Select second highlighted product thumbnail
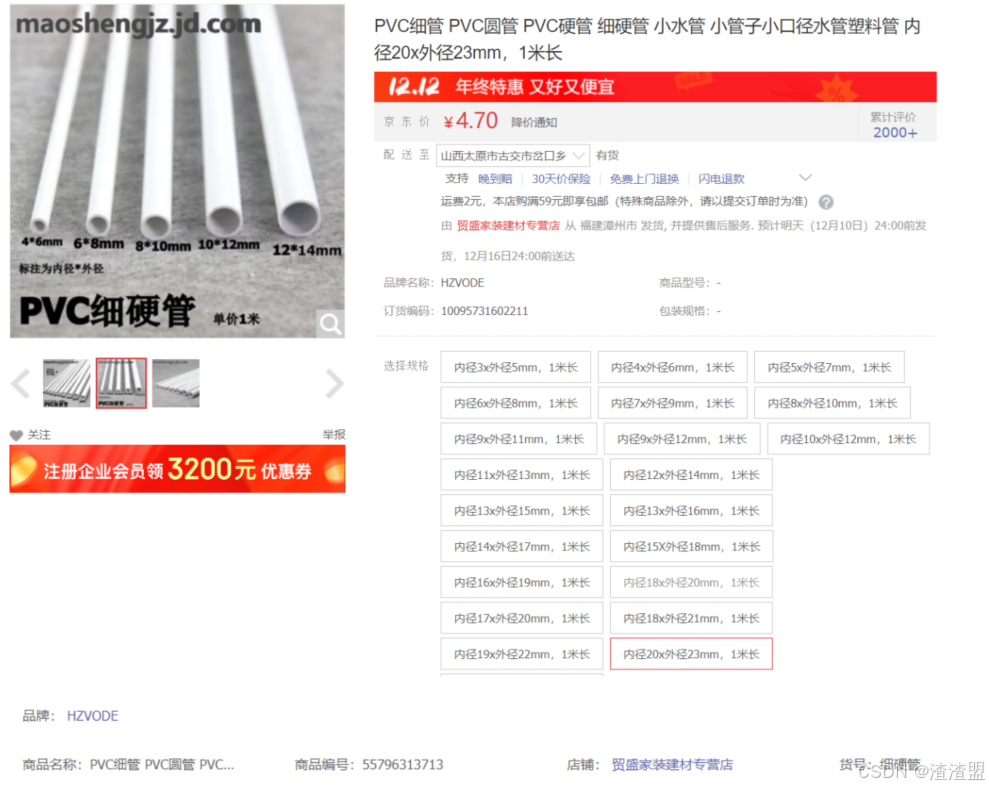Screen dimensions: 989x789 point(121,383)
